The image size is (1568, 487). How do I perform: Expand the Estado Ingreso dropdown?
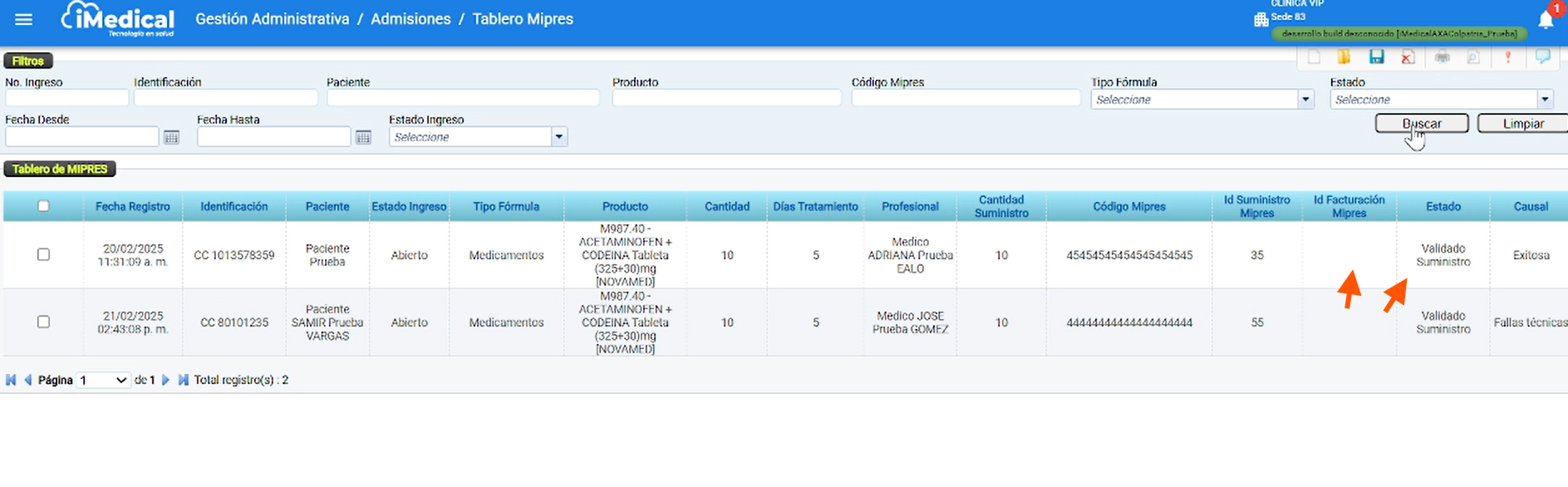tap(479, 137)
